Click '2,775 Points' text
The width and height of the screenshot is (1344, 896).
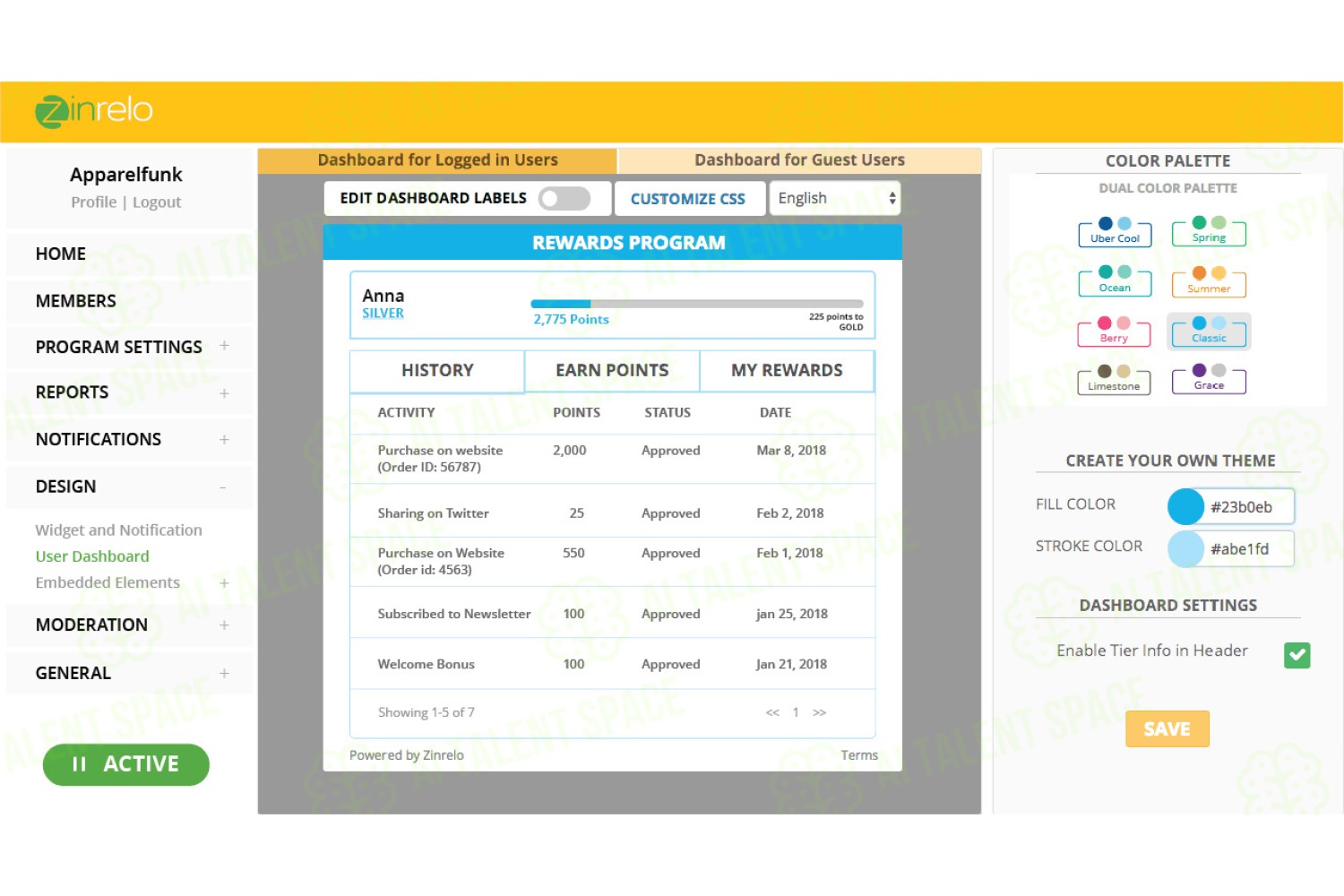click(x=571, y=320)
